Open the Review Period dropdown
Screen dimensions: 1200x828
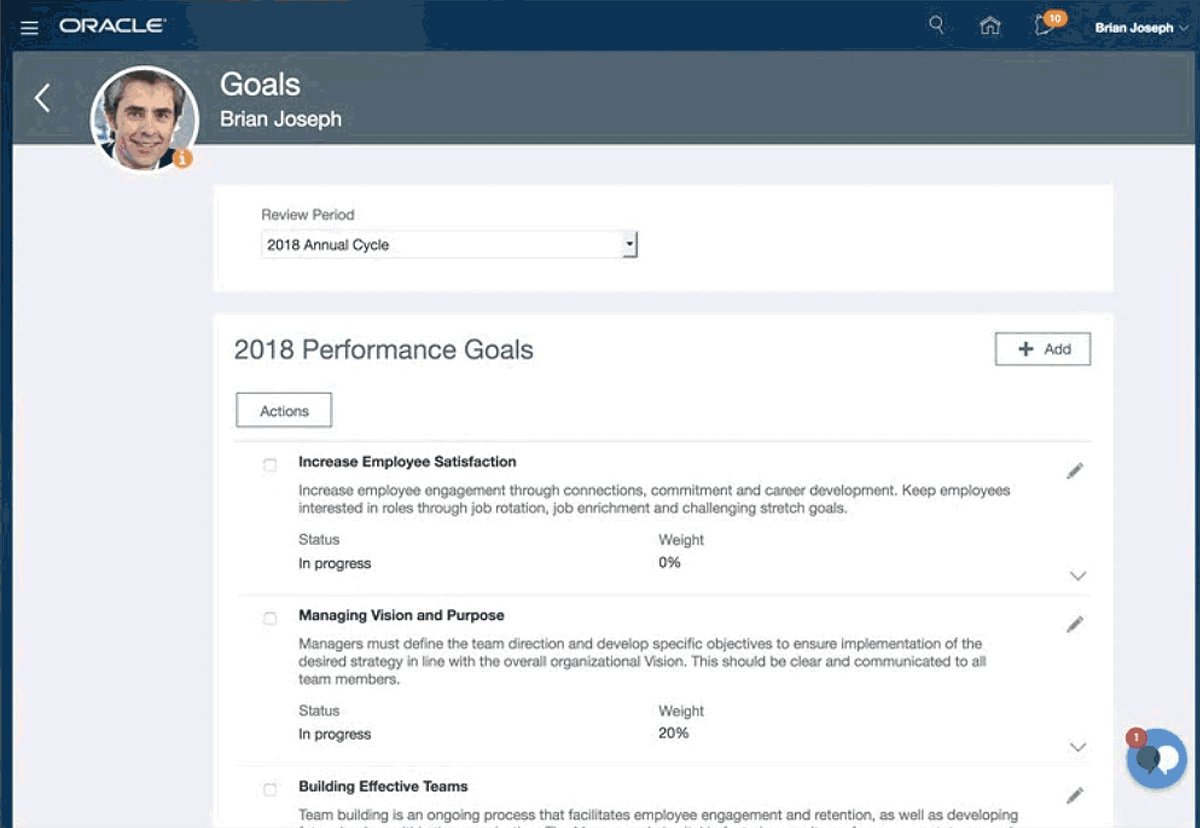tap(449, 245)
